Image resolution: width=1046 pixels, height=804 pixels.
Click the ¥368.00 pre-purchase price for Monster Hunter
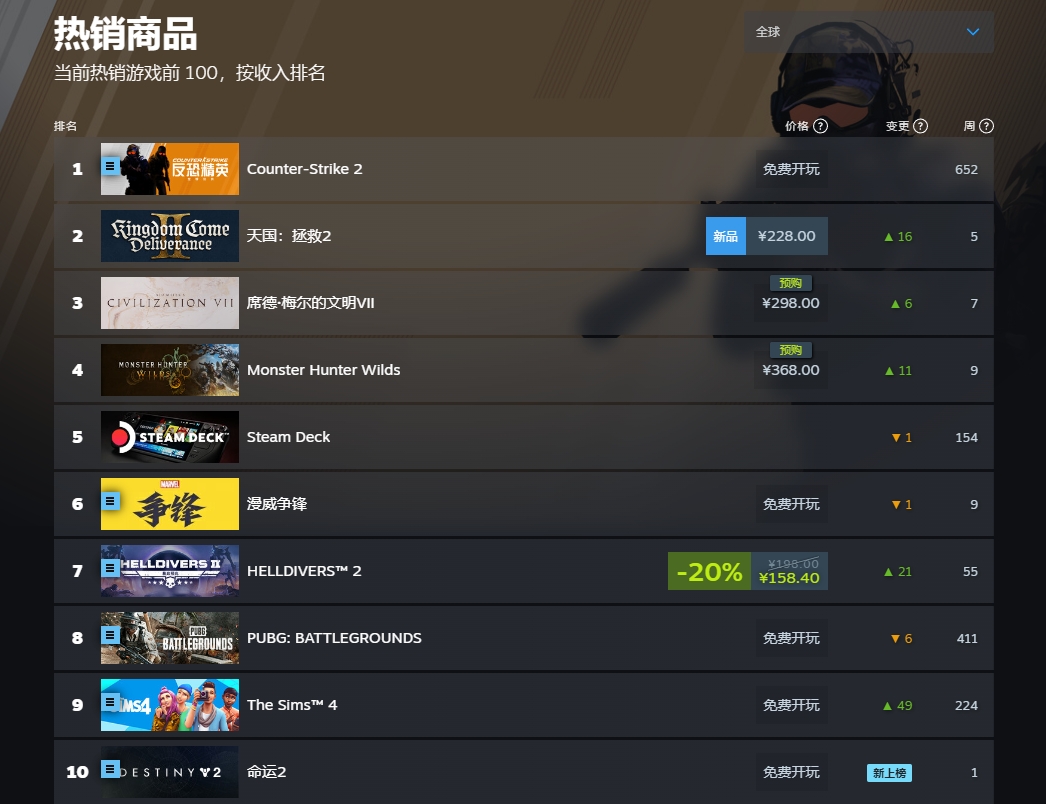(x=790, y=370)
